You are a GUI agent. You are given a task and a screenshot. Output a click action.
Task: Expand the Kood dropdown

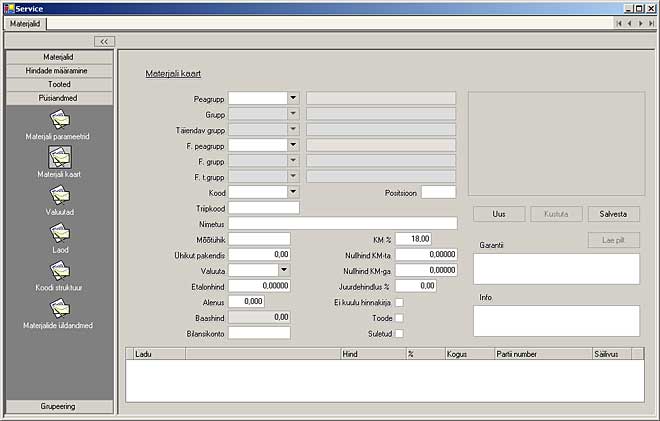(x=293, y=192)
